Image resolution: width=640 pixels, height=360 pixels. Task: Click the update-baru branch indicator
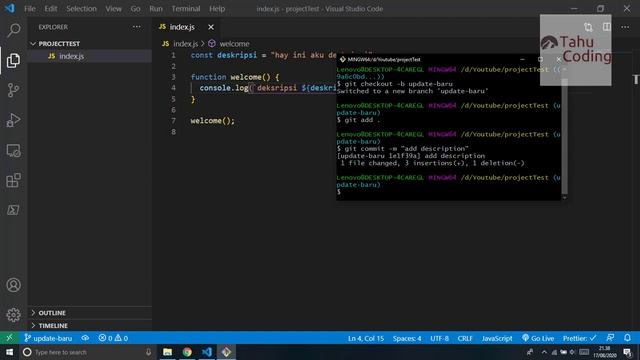48,338
